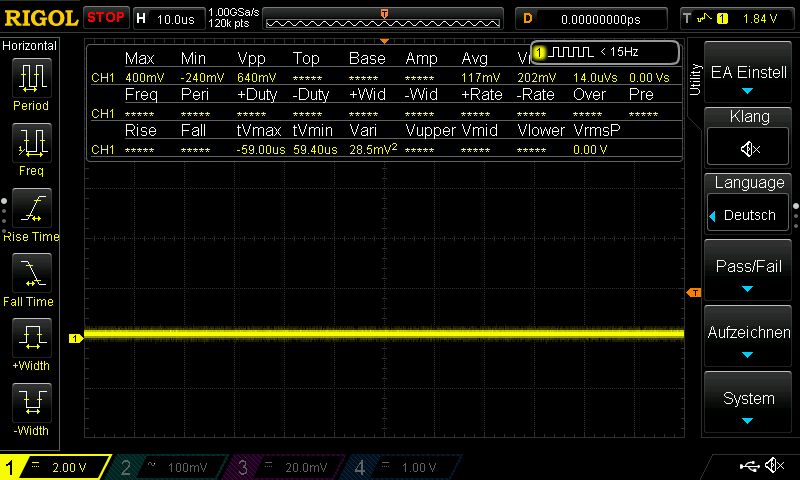Toggle the Klang sound mute icon
Image resolution: width=800 pixels, height=480 pixels.
[748, 148]
